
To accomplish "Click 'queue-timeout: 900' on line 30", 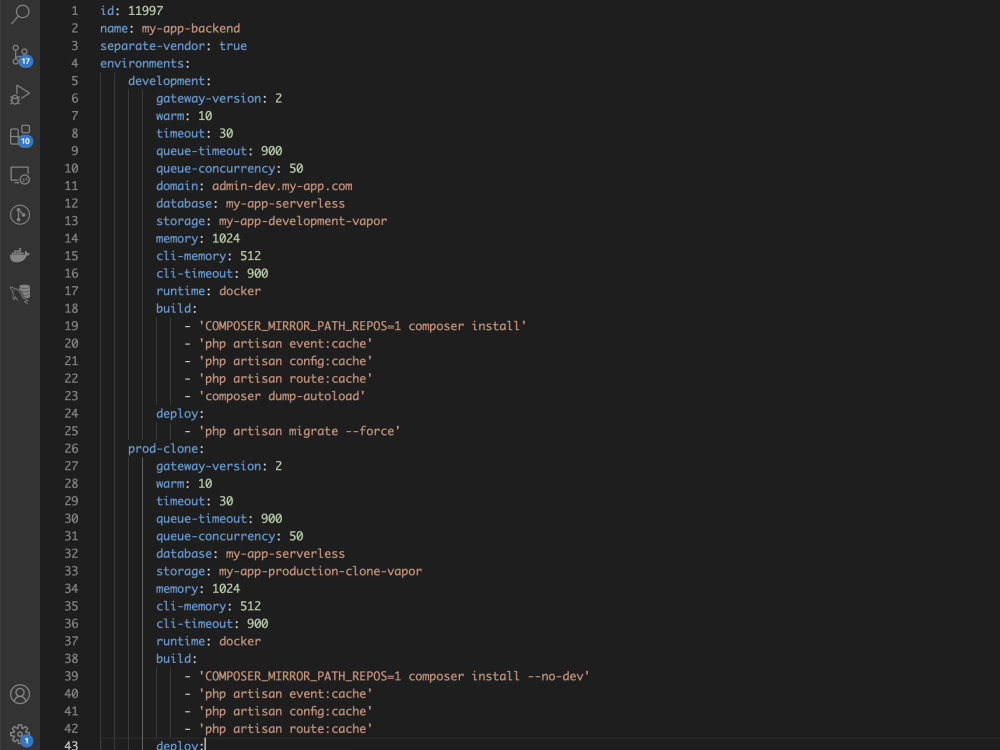I will 219,519.
